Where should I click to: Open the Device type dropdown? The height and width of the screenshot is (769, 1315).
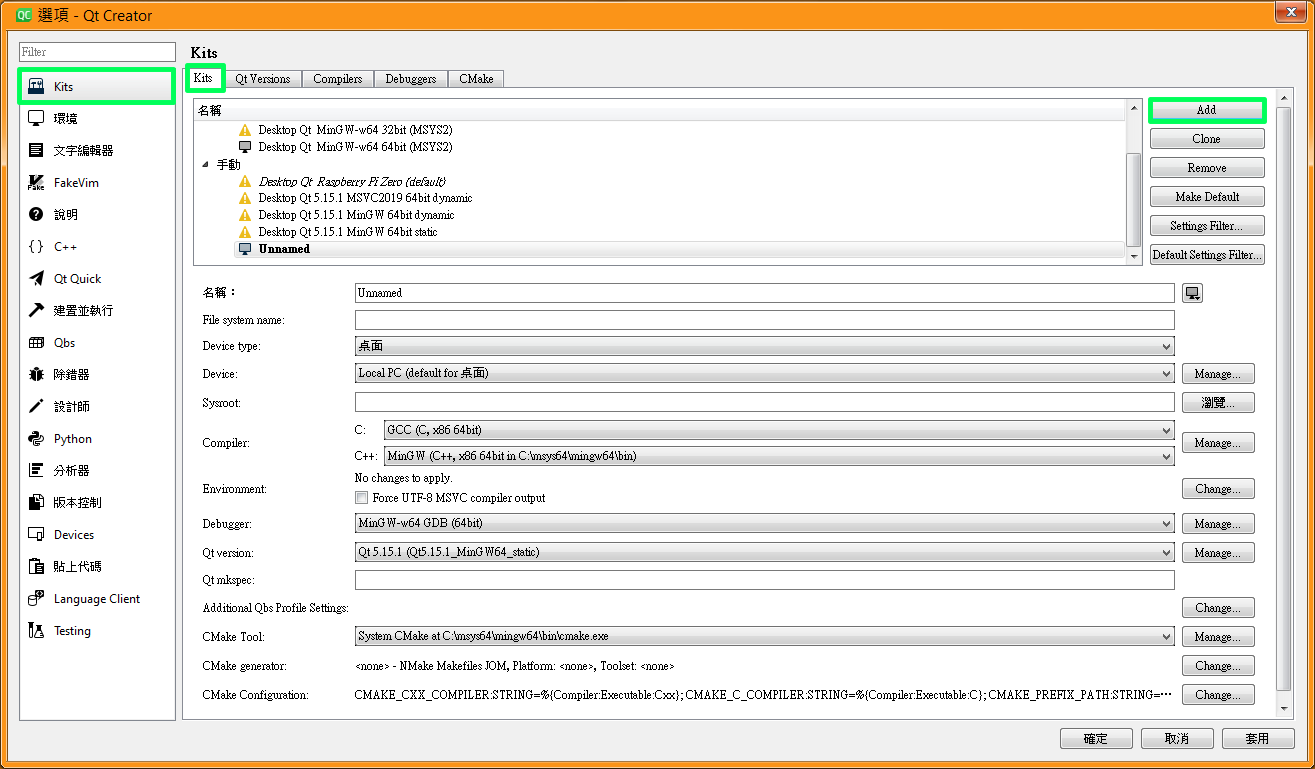(x=764, y=346)
